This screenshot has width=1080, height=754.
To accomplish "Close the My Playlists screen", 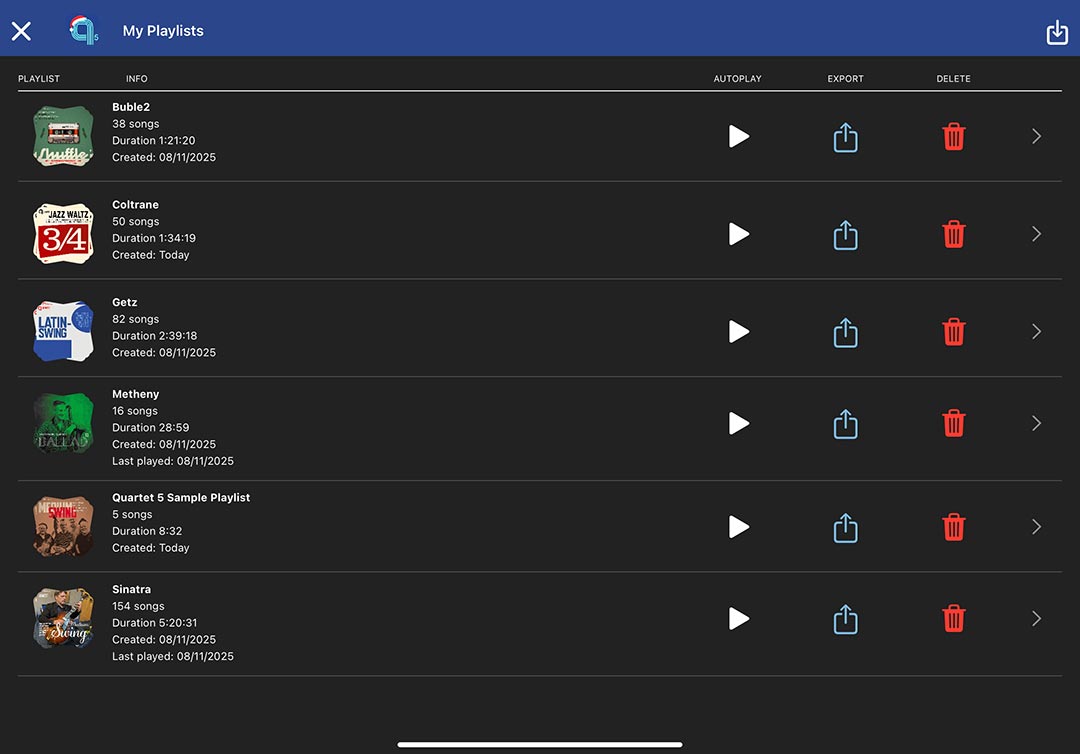I will pos(21,31).
